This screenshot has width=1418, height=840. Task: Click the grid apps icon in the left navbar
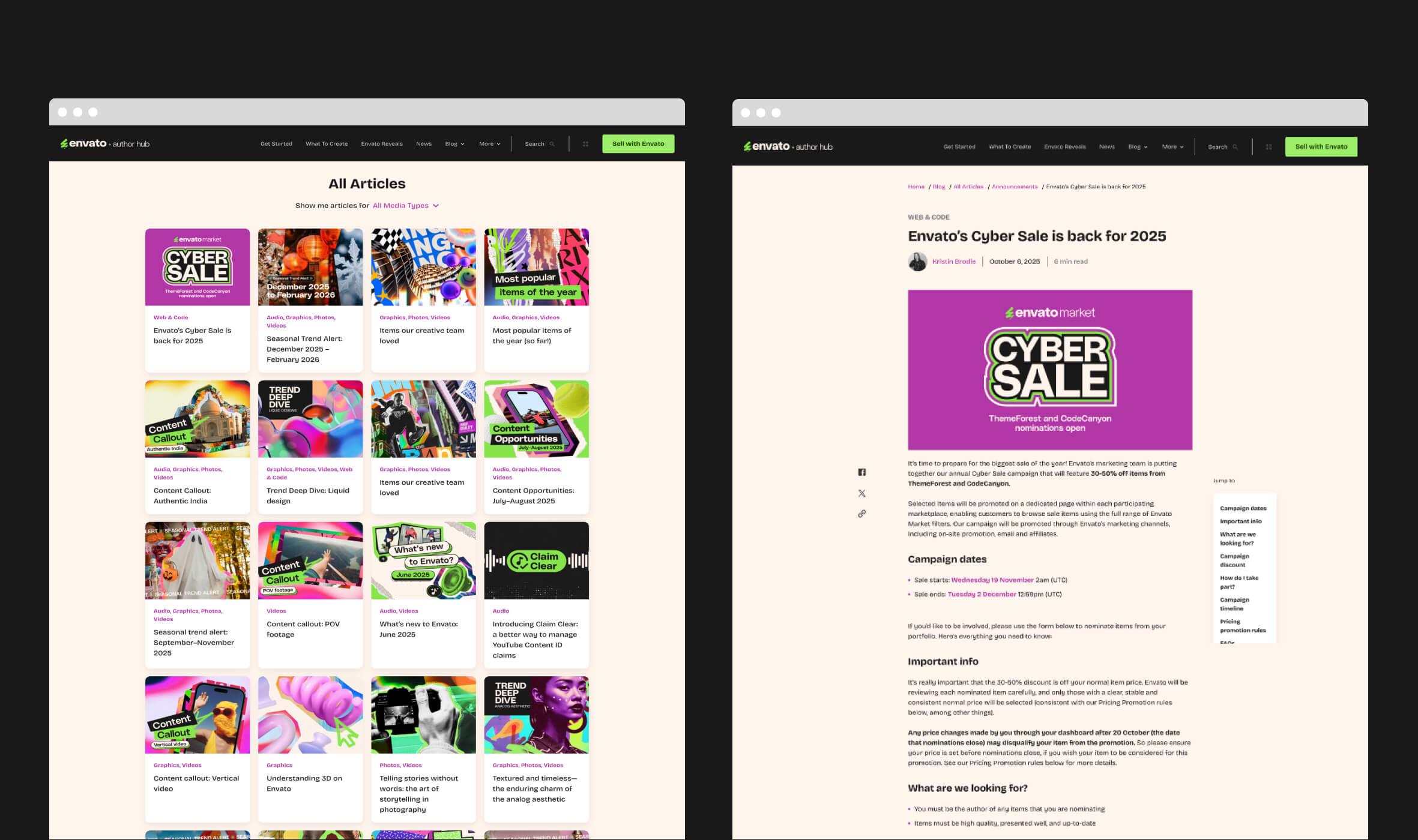(x=585, y=144)
